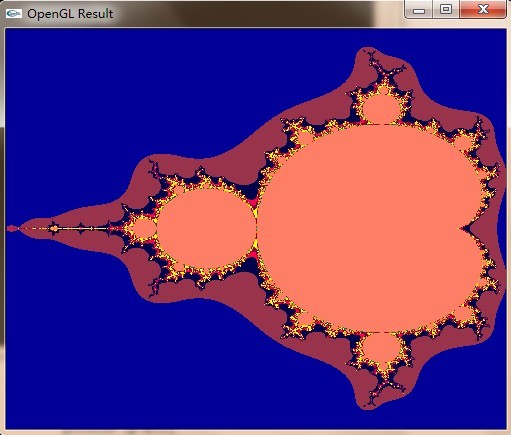Screen dimensions: 511x435
Task: Maximize the OpenGL Result window
Action: pos(446,9)
